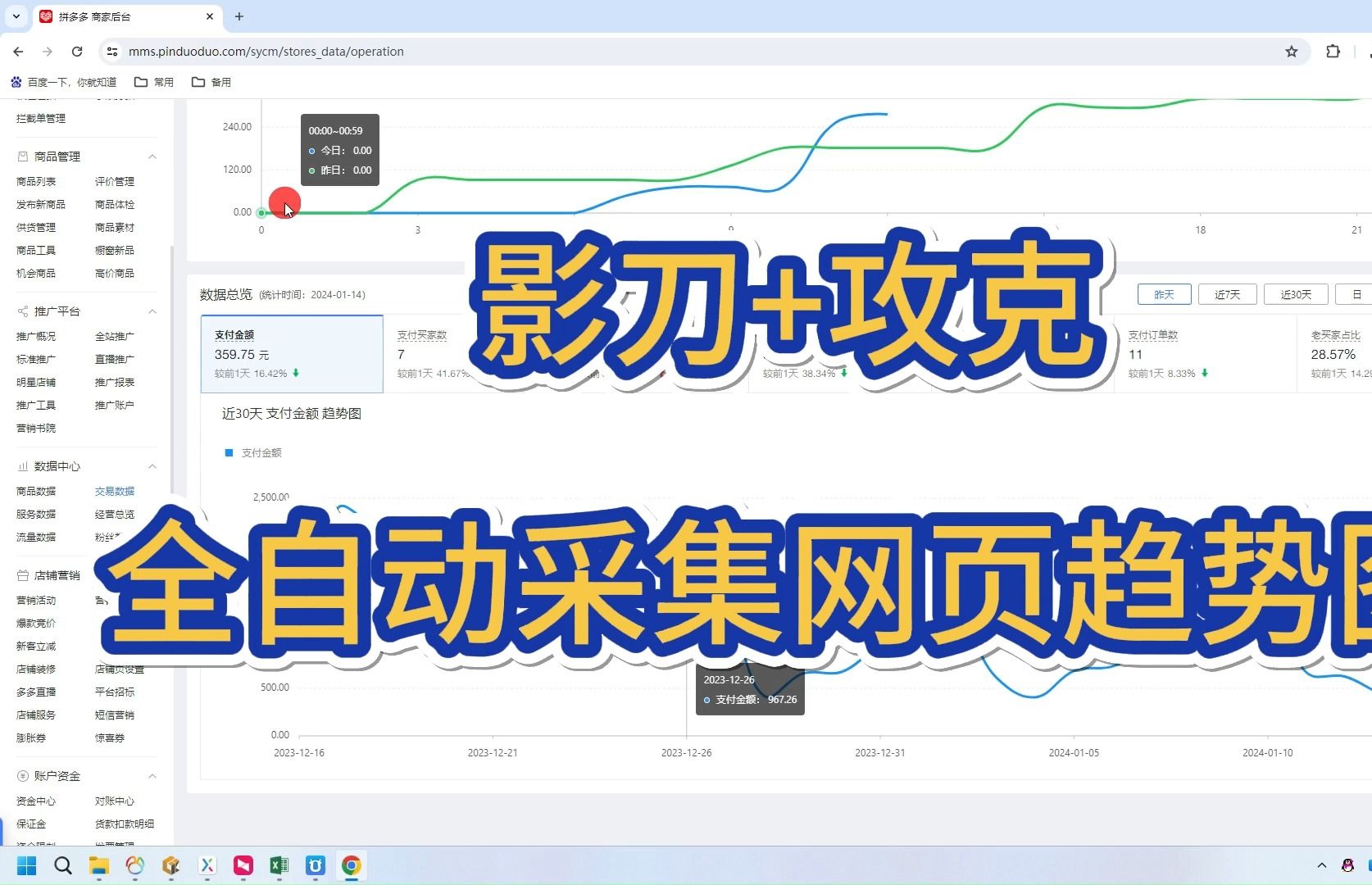Click the 商品管理 bag icon
The height and width of the screenshot is (885, 1372).
click(x=23, y=157)
